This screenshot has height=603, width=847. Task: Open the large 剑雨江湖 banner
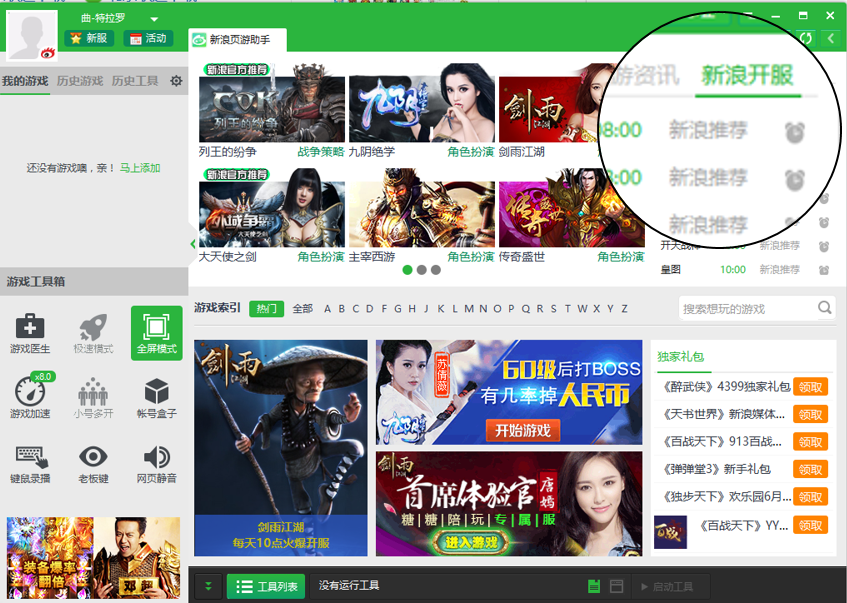point(281,448)
